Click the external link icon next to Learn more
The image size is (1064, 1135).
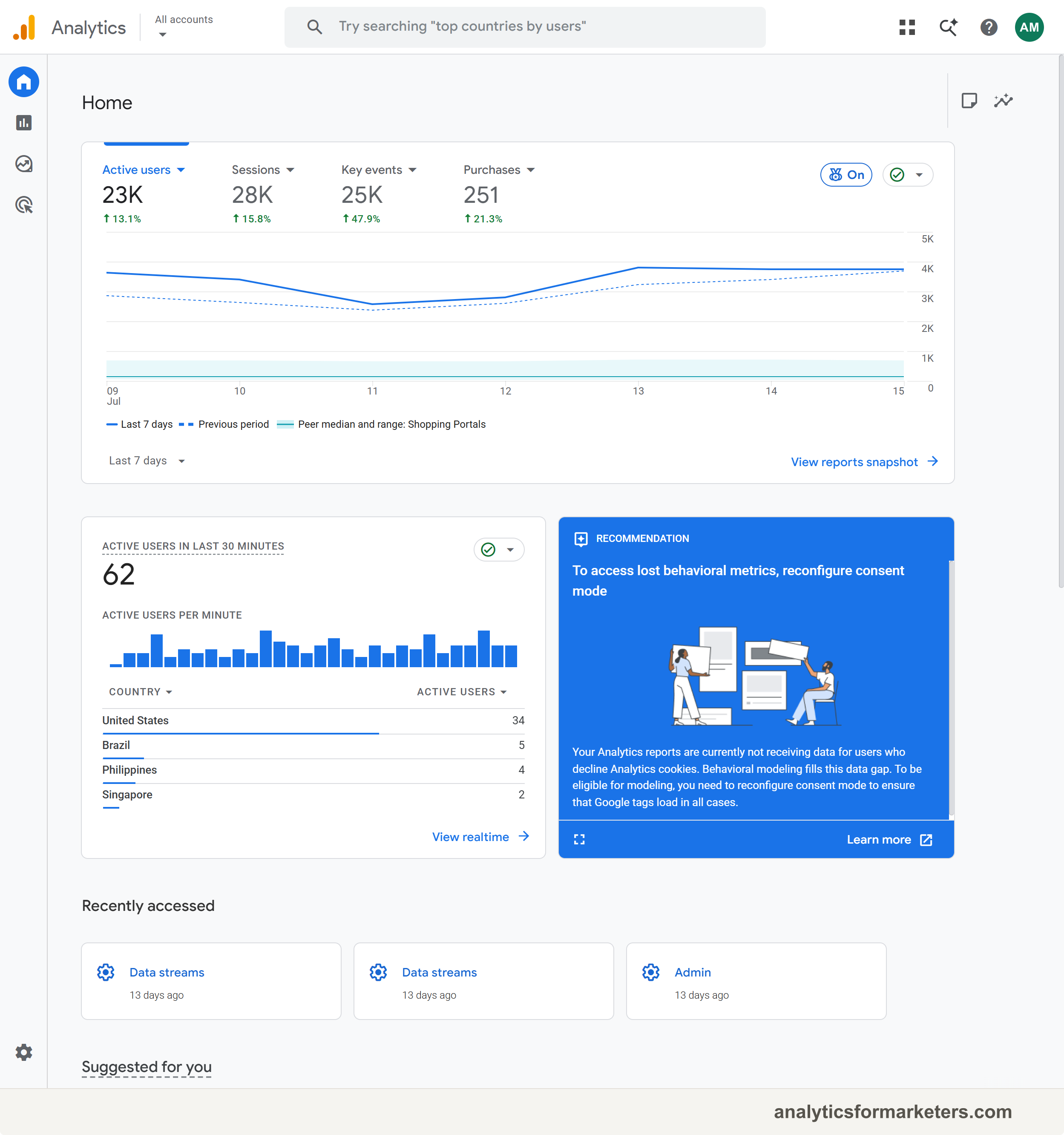(x=926, y=840)
